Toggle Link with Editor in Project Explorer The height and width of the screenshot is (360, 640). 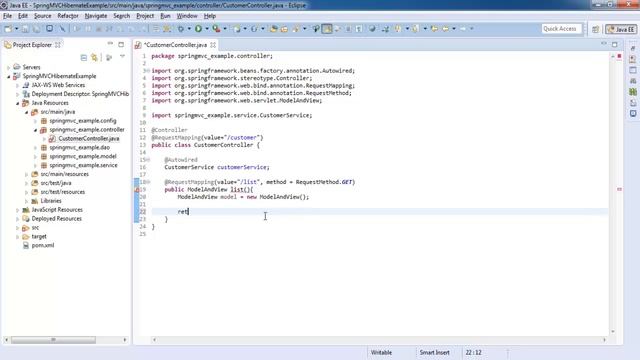95,58
